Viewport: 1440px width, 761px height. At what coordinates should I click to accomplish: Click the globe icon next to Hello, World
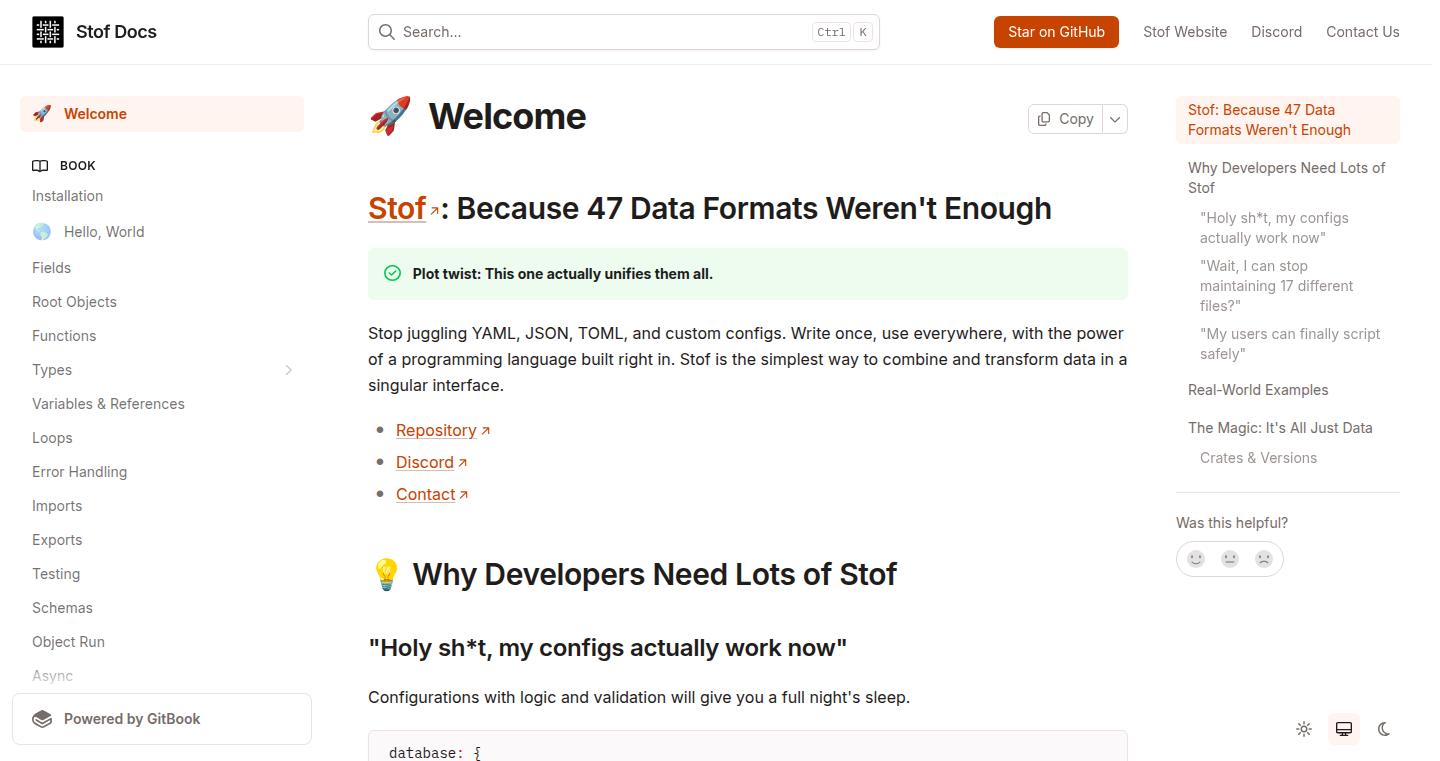tap(41, 232)
